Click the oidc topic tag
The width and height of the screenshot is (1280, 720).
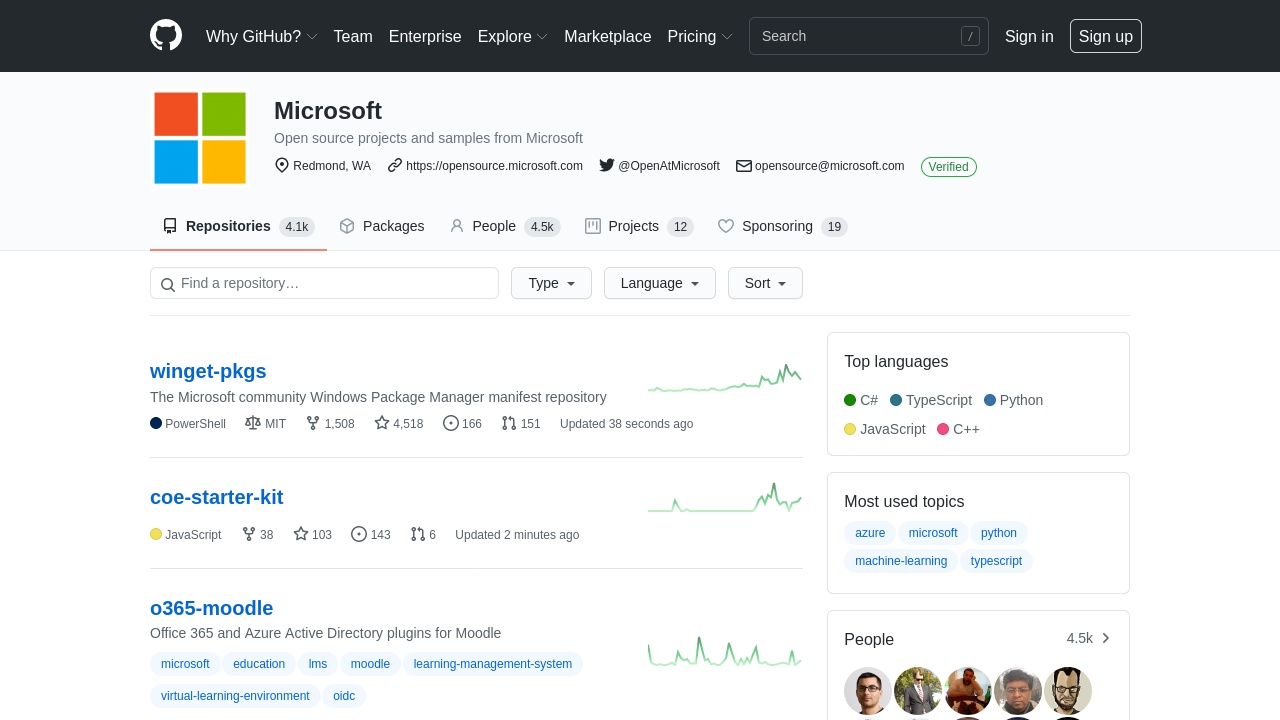coord(344,696)
